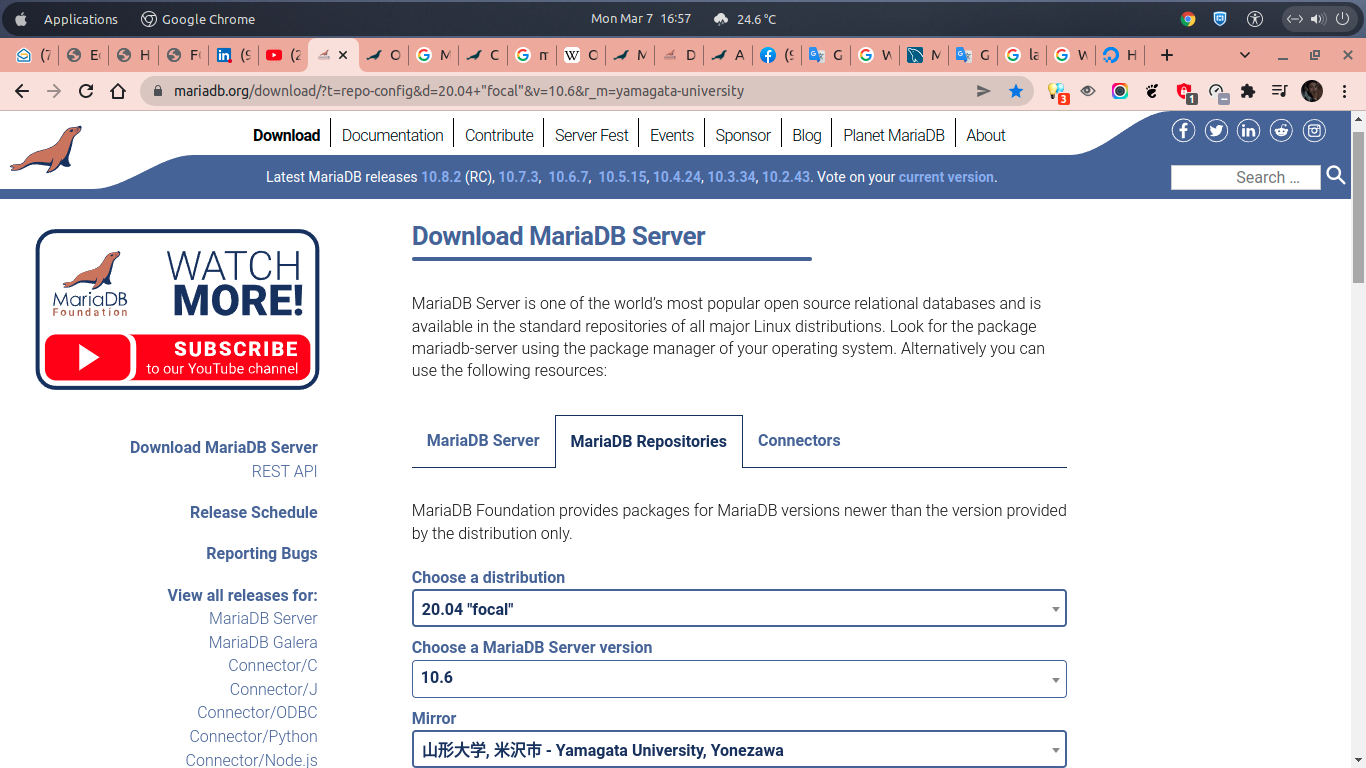Switch to the Facebook tab
This screenshot has height=768, width=1366.
(777, 55)
